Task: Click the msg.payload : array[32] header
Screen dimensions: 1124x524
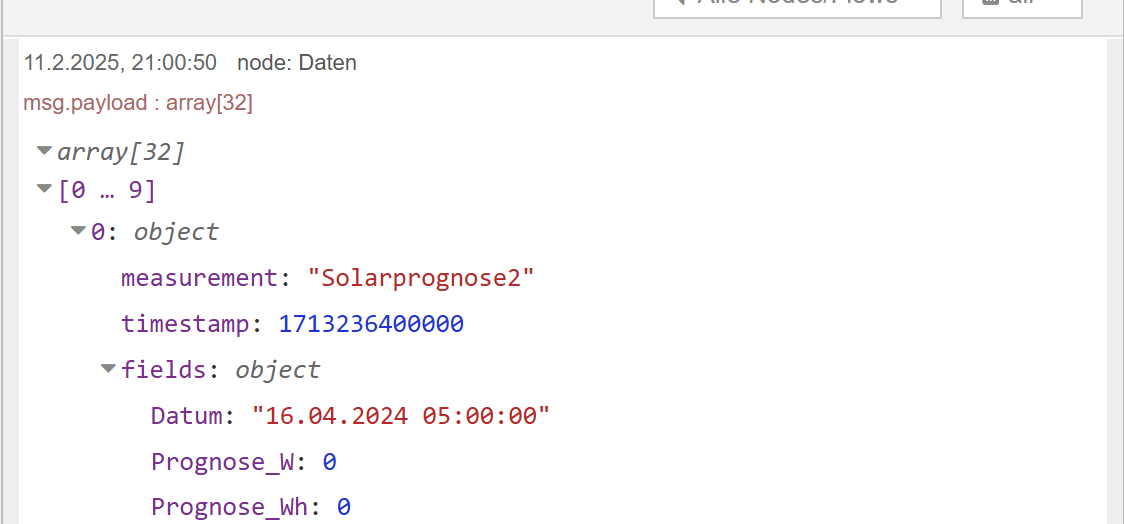Action: 138,103
